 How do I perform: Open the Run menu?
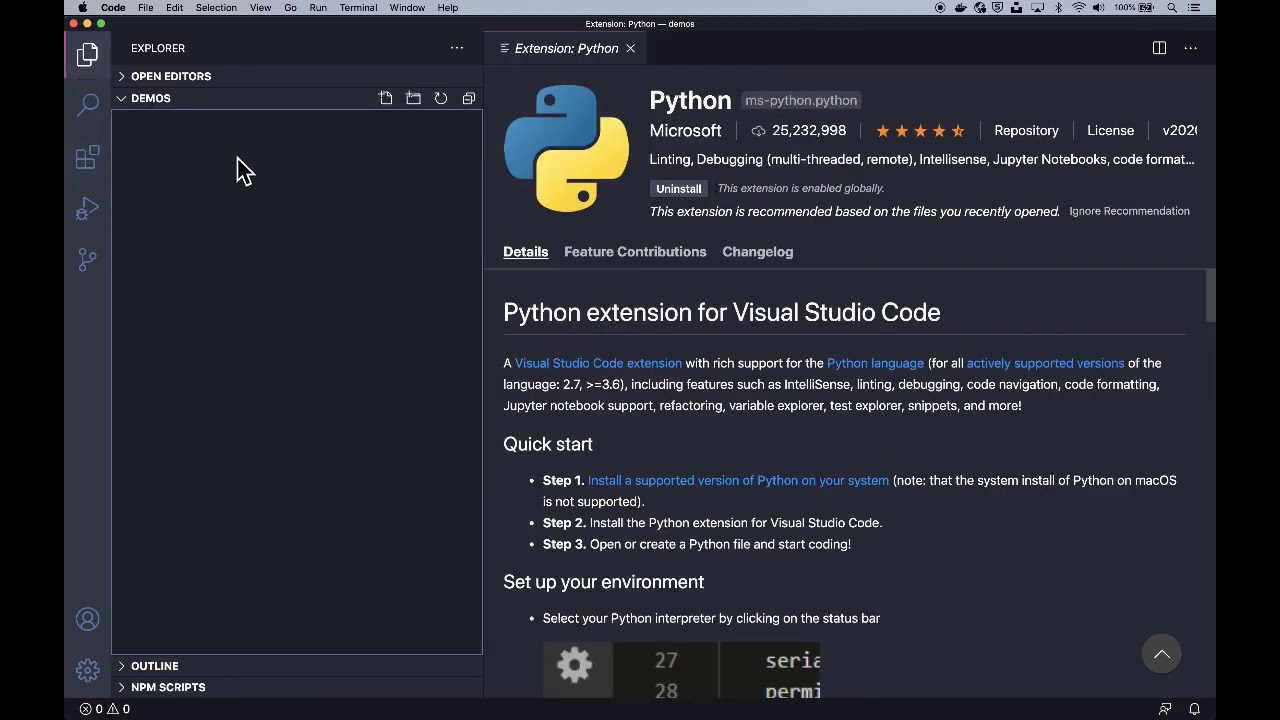318,8
